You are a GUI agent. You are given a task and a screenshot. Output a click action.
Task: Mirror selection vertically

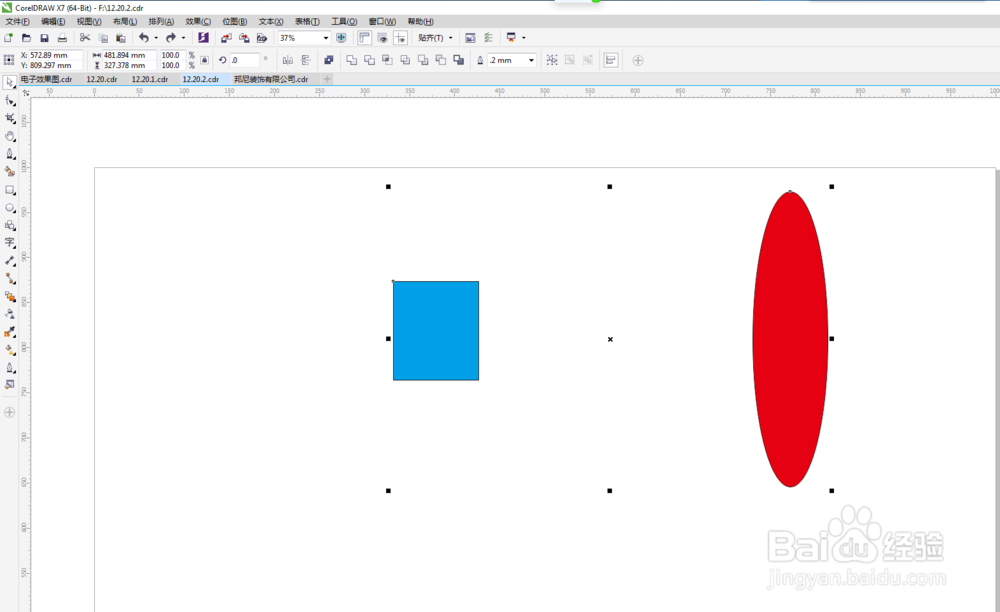[x=305, y=60]
